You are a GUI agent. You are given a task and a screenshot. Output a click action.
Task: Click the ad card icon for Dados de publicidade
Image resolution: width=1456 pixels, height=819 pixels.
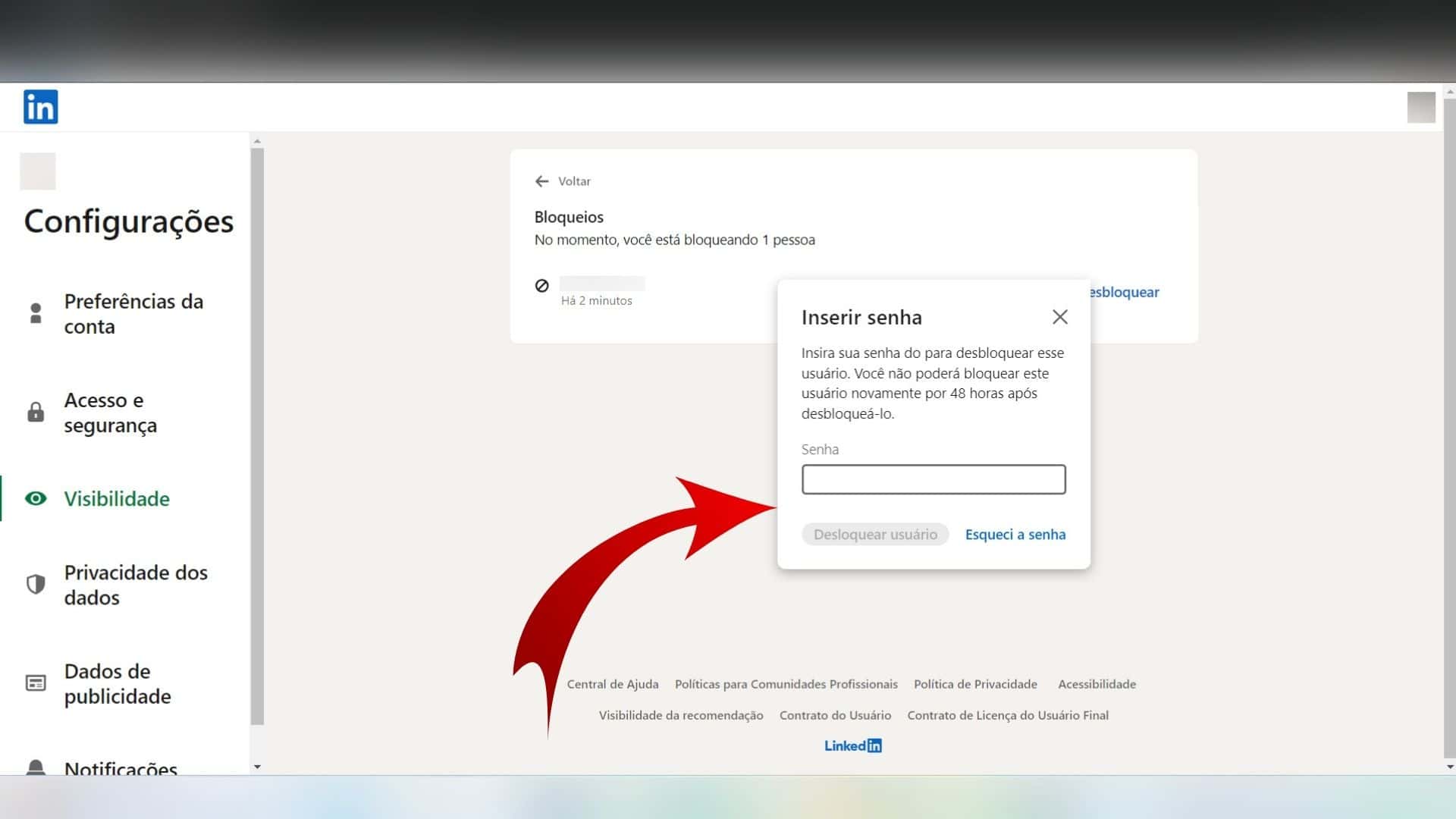(x=36, y=683)
